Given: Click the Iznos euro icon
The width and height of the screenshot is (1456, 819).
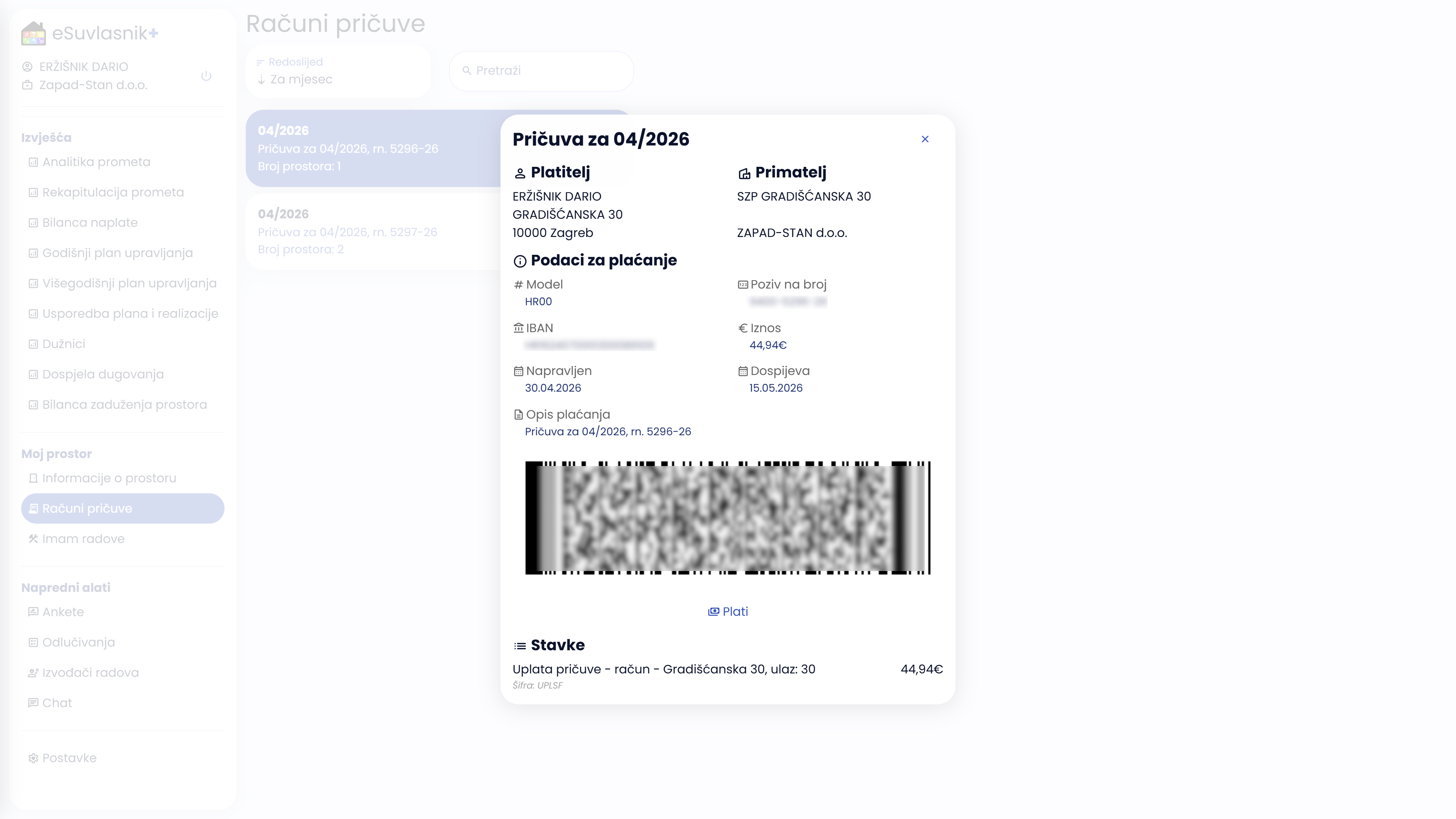Looking at the screenshot, I should 743,328.
